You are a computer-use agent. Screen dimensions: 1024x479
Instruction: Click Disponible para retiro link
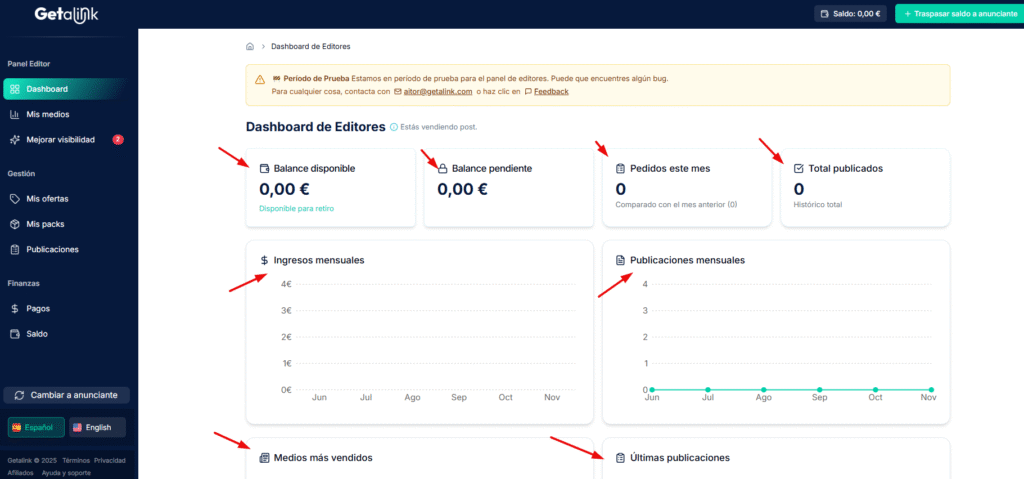296,208
